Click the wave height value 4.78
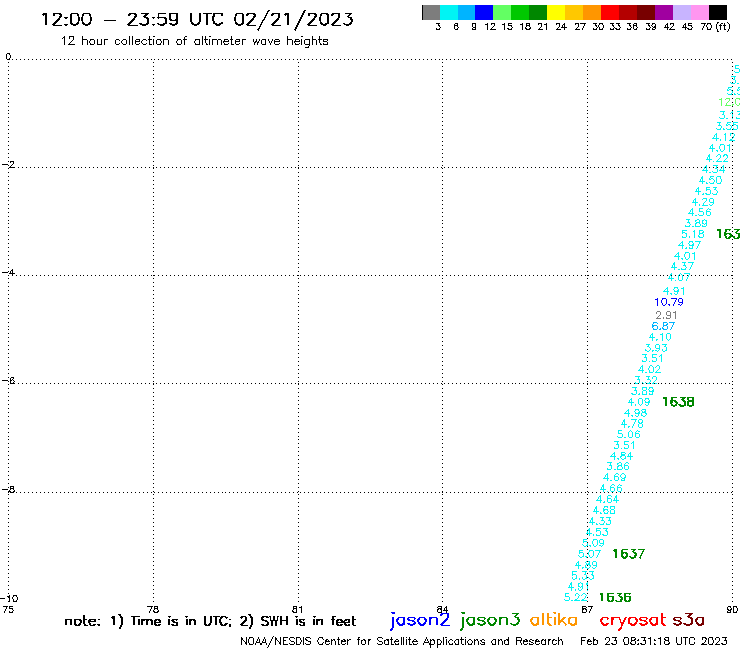The image size is (740, 650). (x=632, y=424)
